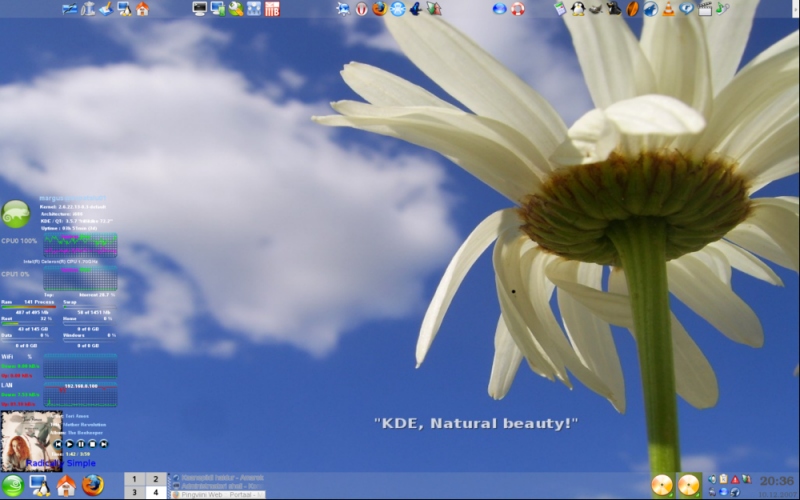Pause the Tori Amos track

pos(81,444)
